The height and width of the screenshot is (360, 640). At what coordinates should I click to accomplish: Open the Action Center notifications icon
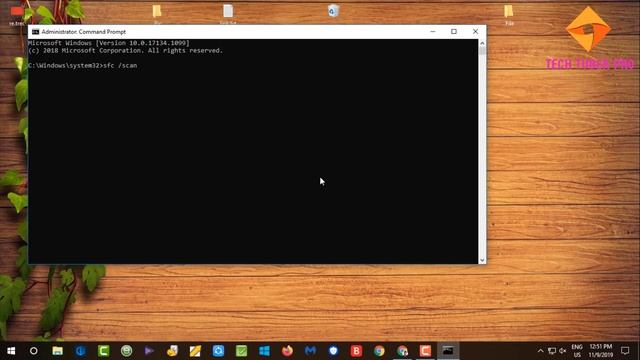(625, 351)
